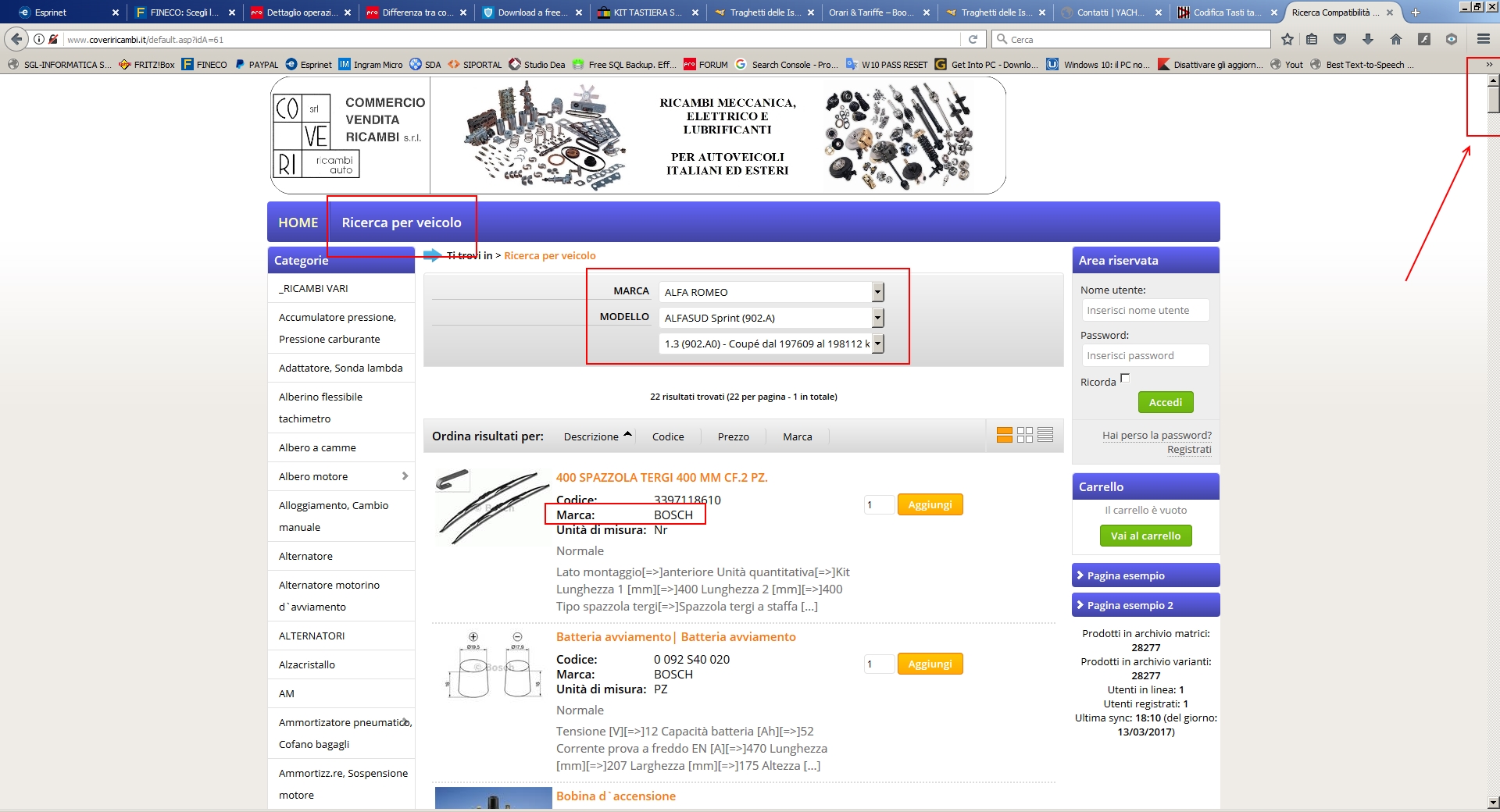The height and width of the screenshot is (812, 1500).
Task: Open the HOME menu item
Action: 298,223
